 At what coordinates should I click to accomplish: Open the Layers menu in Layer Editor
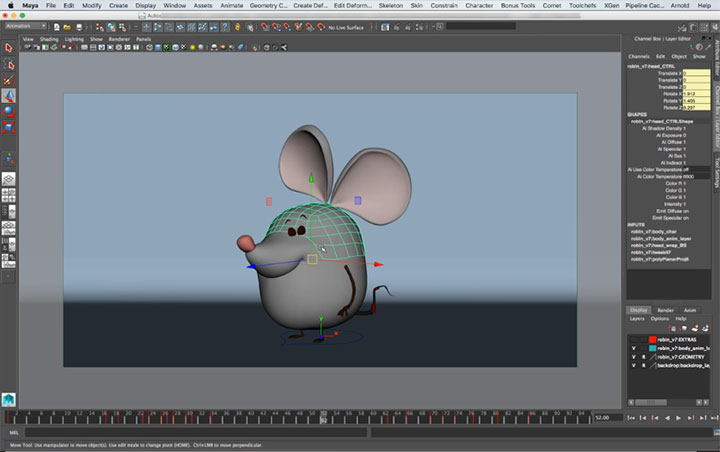pyautogui.click(x=637, y=319)
